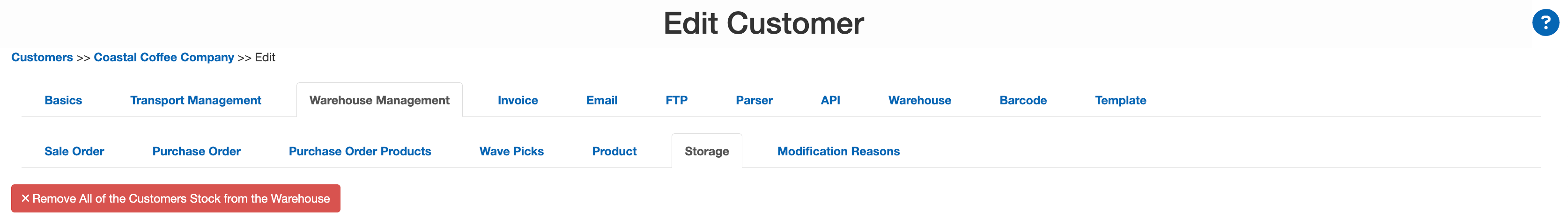The height and width of the screenshot is (219, 1568).
Task: Select the Purchase Order sub-tab
Action: 196,152
